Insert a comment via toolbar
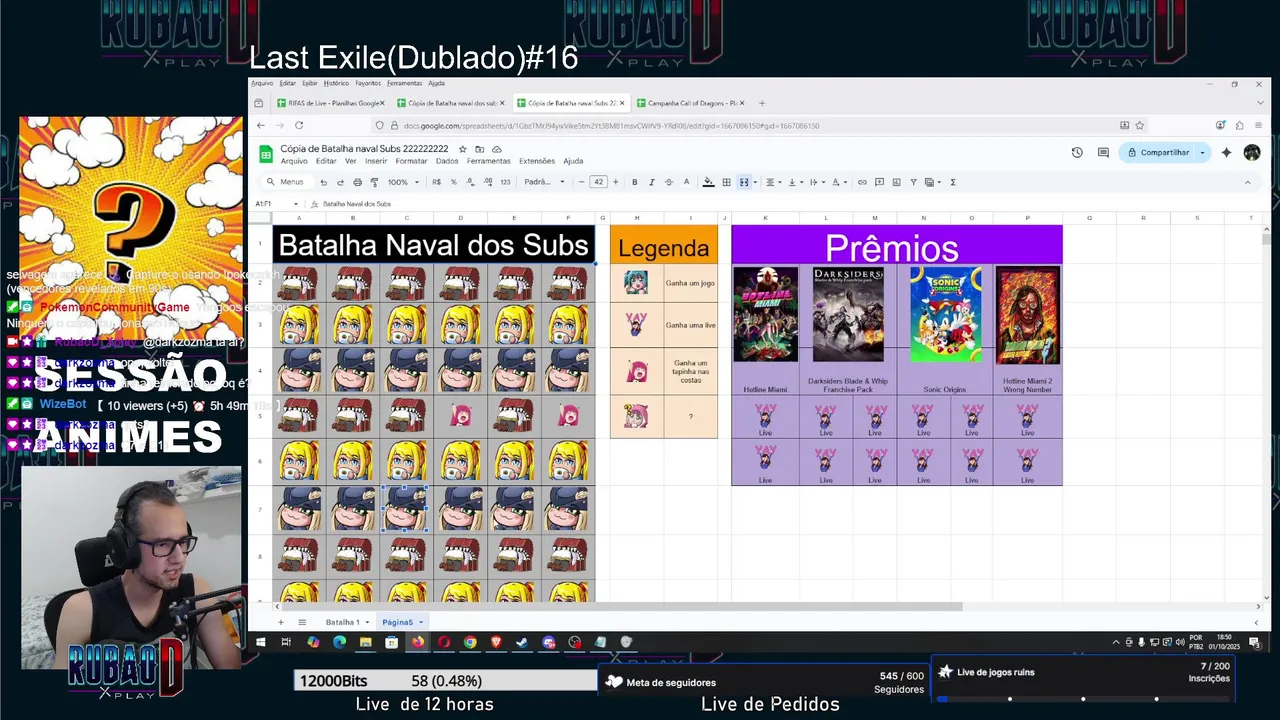This screenshot has width=1280, height=720. 879,182
